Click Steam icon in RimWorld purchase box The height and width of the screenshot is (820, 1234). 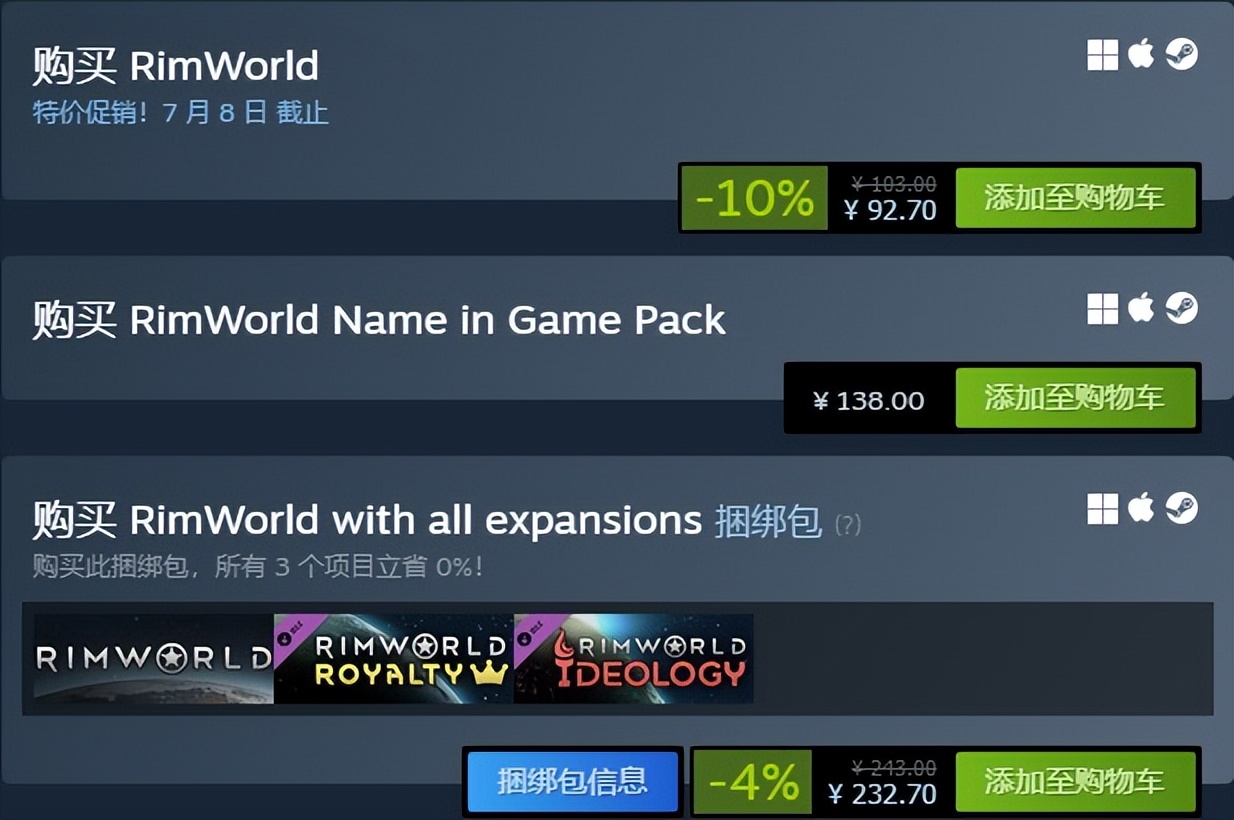click(1181, 54)
